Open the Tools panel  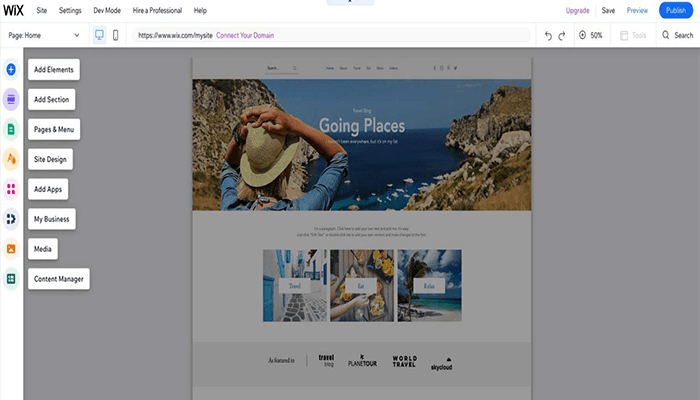coord(633,35)
